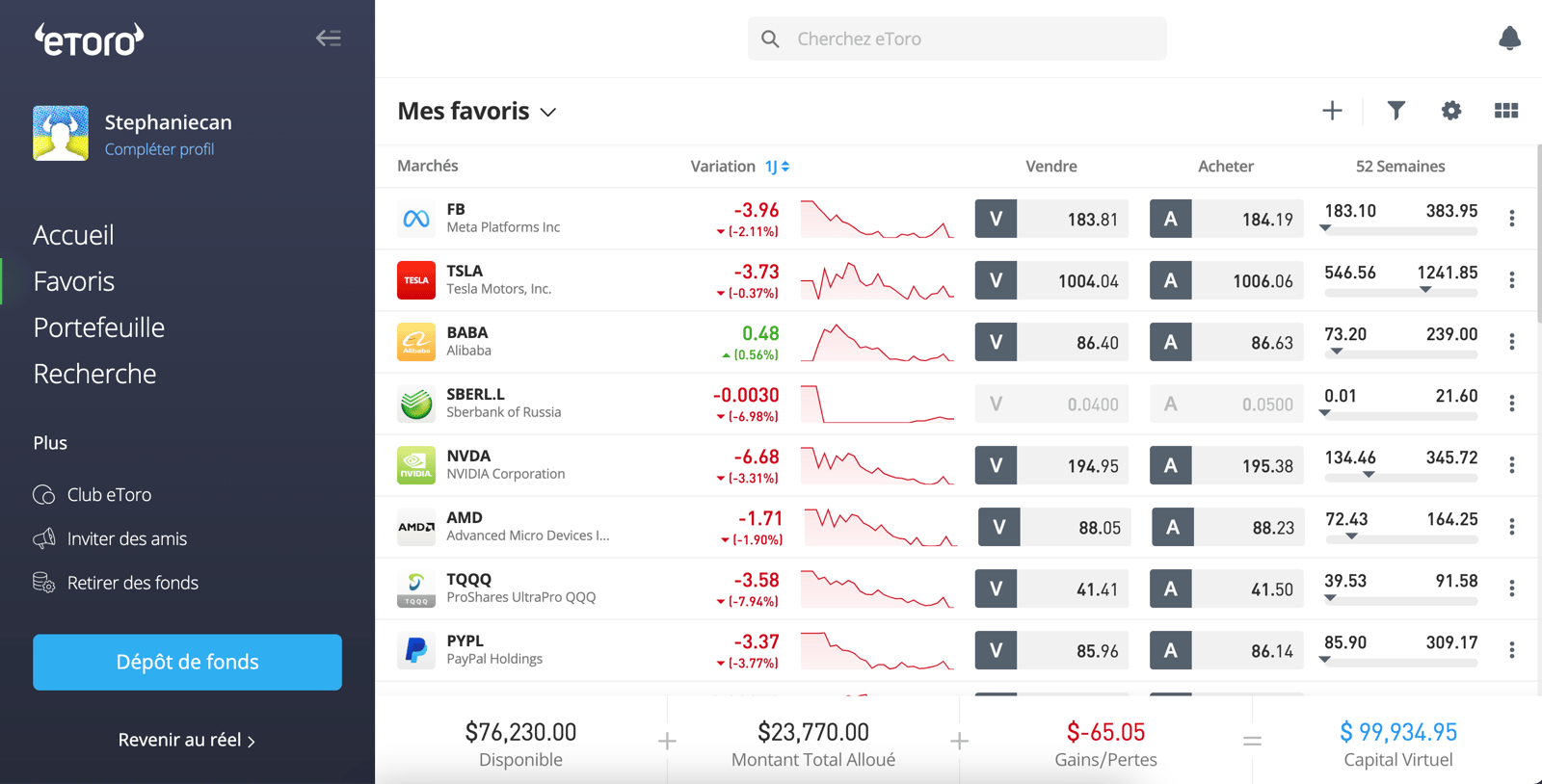Open more options for PYPL row
The height and width of the screenshot is (784, 1542).
[x=1512, y=650]
